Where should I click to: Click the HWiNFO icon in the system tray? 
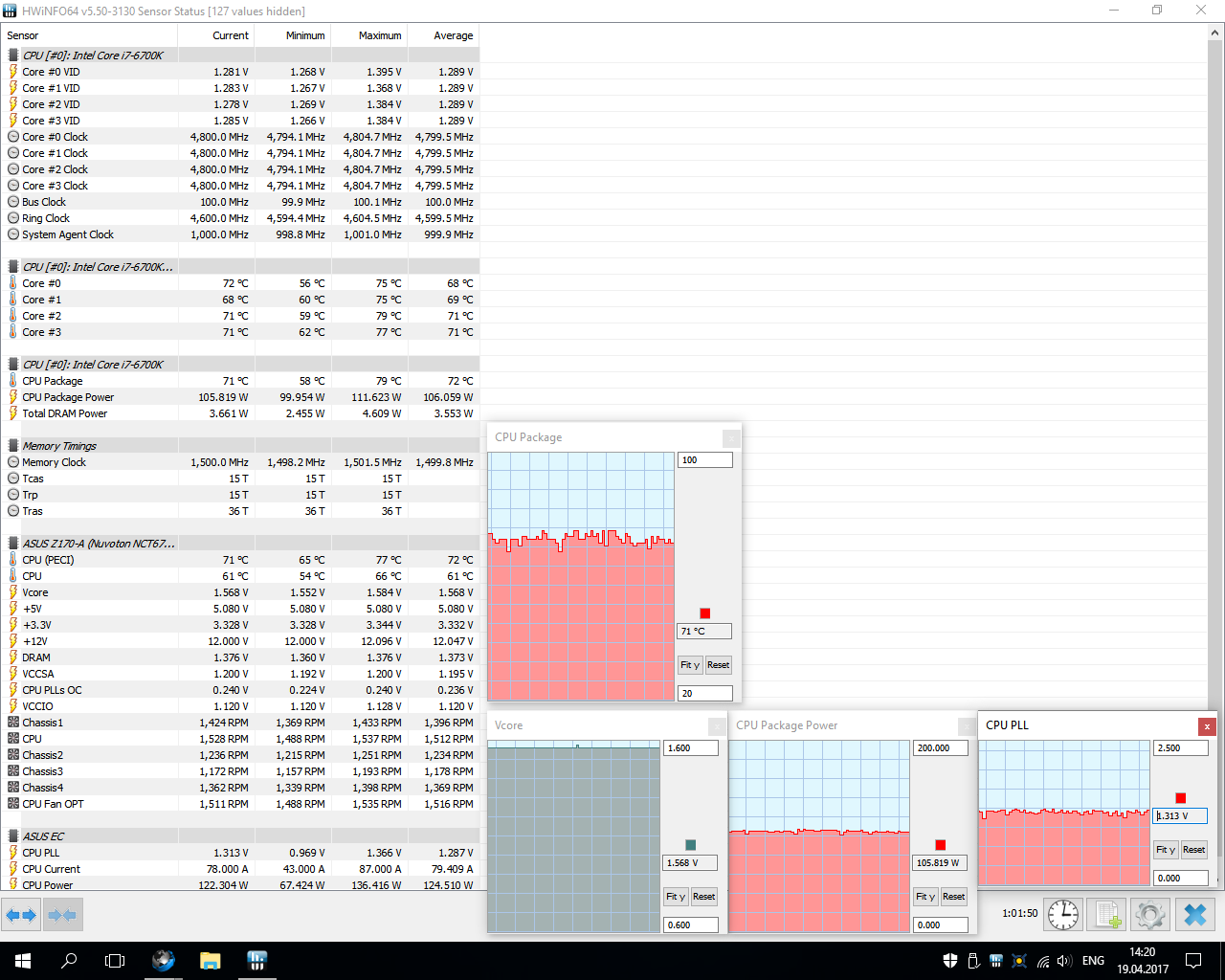[996, 961]
